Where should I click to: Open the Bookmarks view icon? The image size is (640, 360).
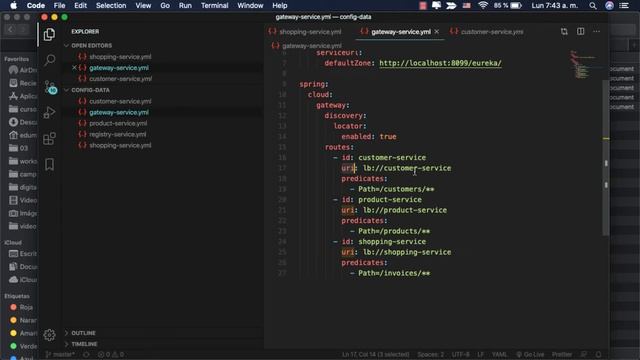49,164
